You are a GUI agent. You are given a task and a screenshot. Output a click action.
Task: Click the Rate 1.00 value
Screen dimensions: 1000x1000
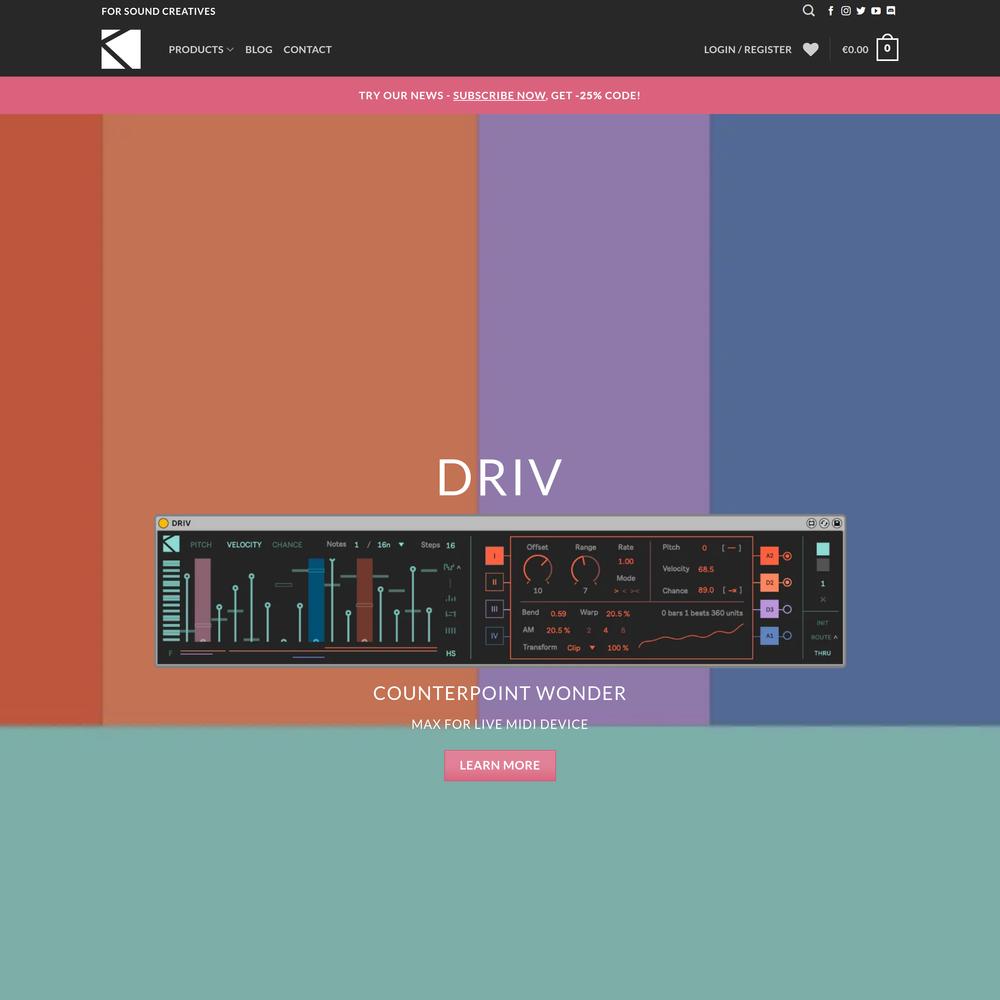pos(626,561)
